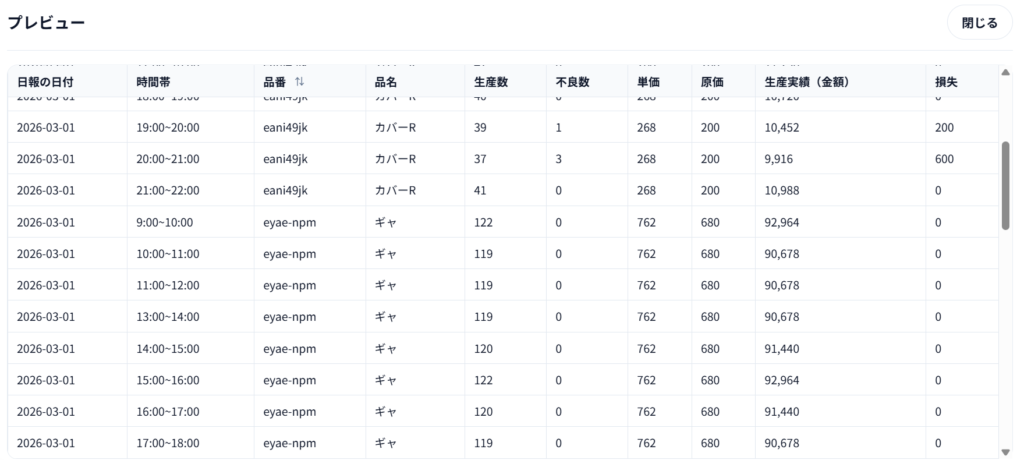Click the sort icon next to 品番
Screen dimensions: 1024x460
pos(298,82)
